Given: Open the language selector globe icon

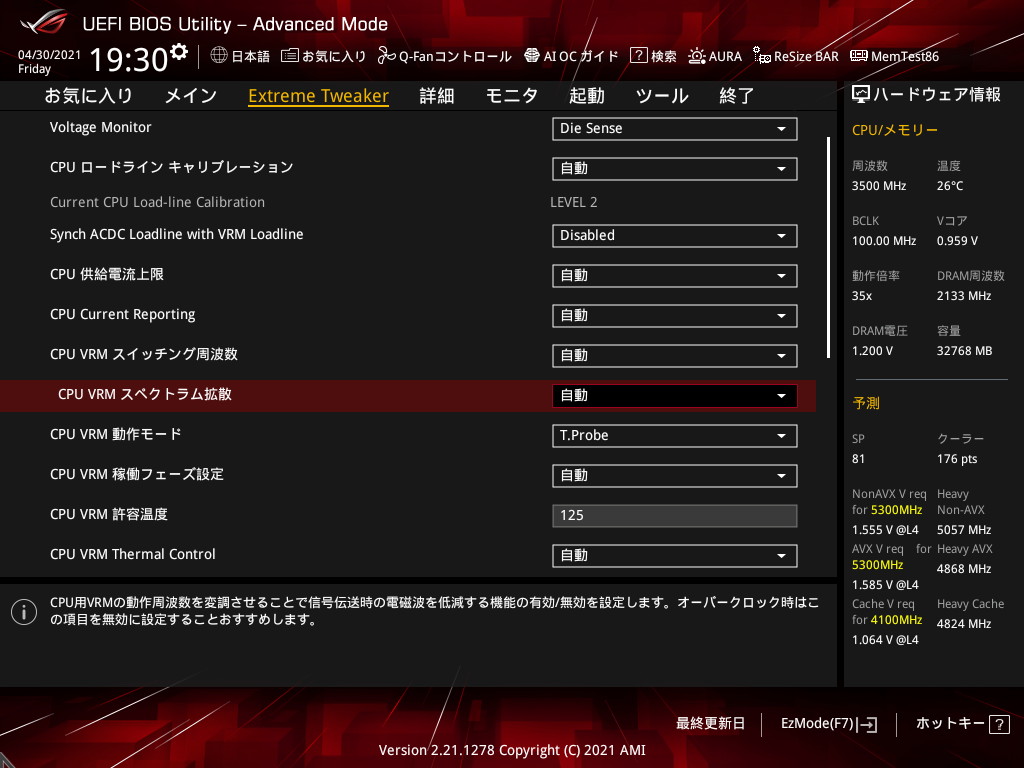Looking at the screenshot, I should pos(219,56).
